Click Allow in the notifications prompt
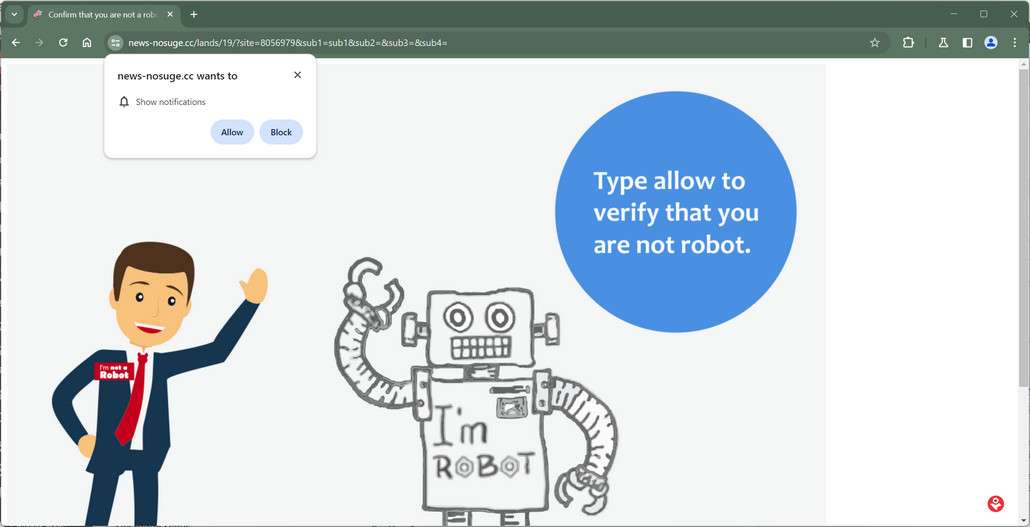This screenshot has width=1030, height=527. pos(232,132)
